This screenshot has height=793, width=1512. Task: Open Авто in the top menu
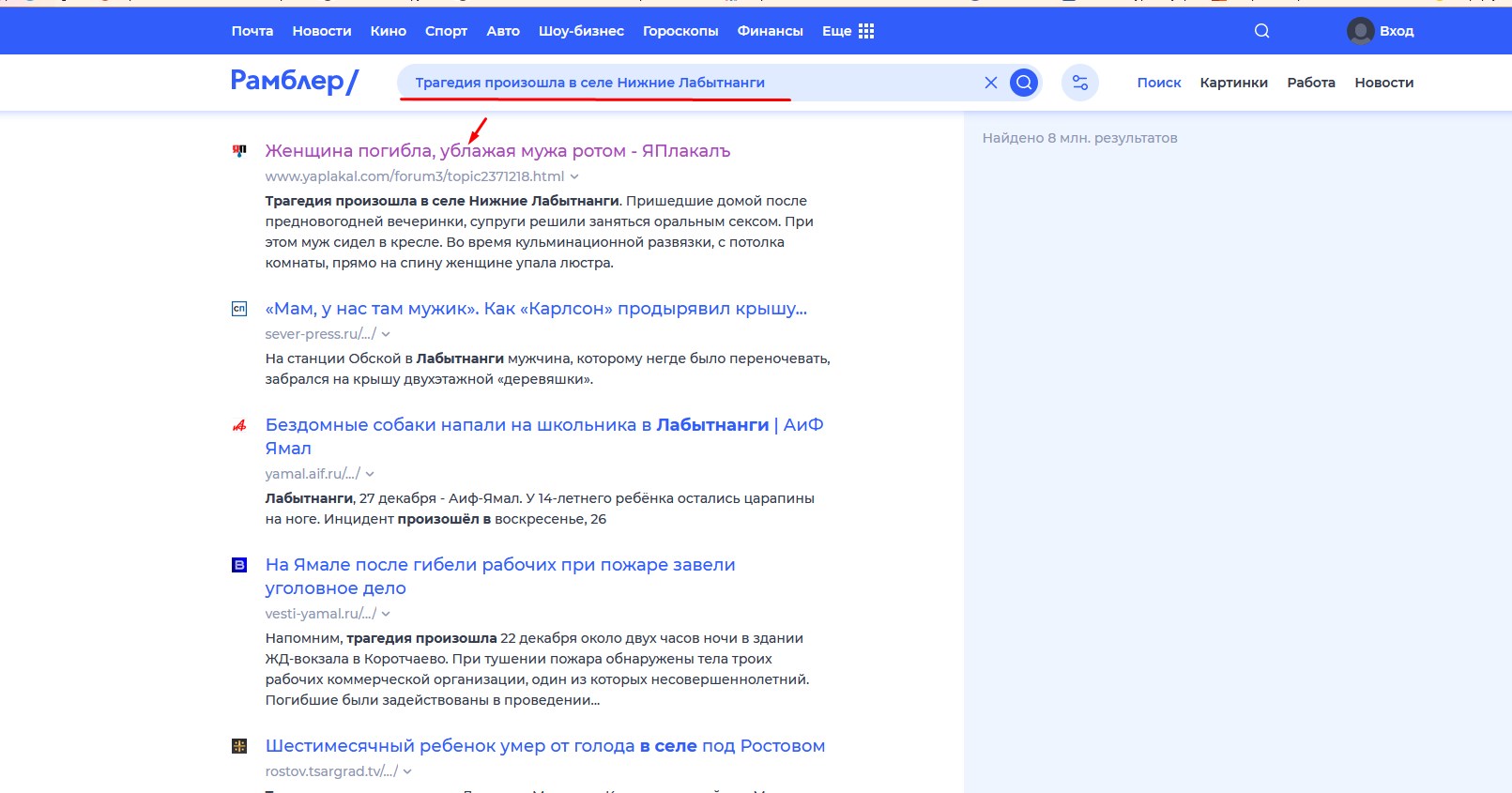(x=503, y=31)
